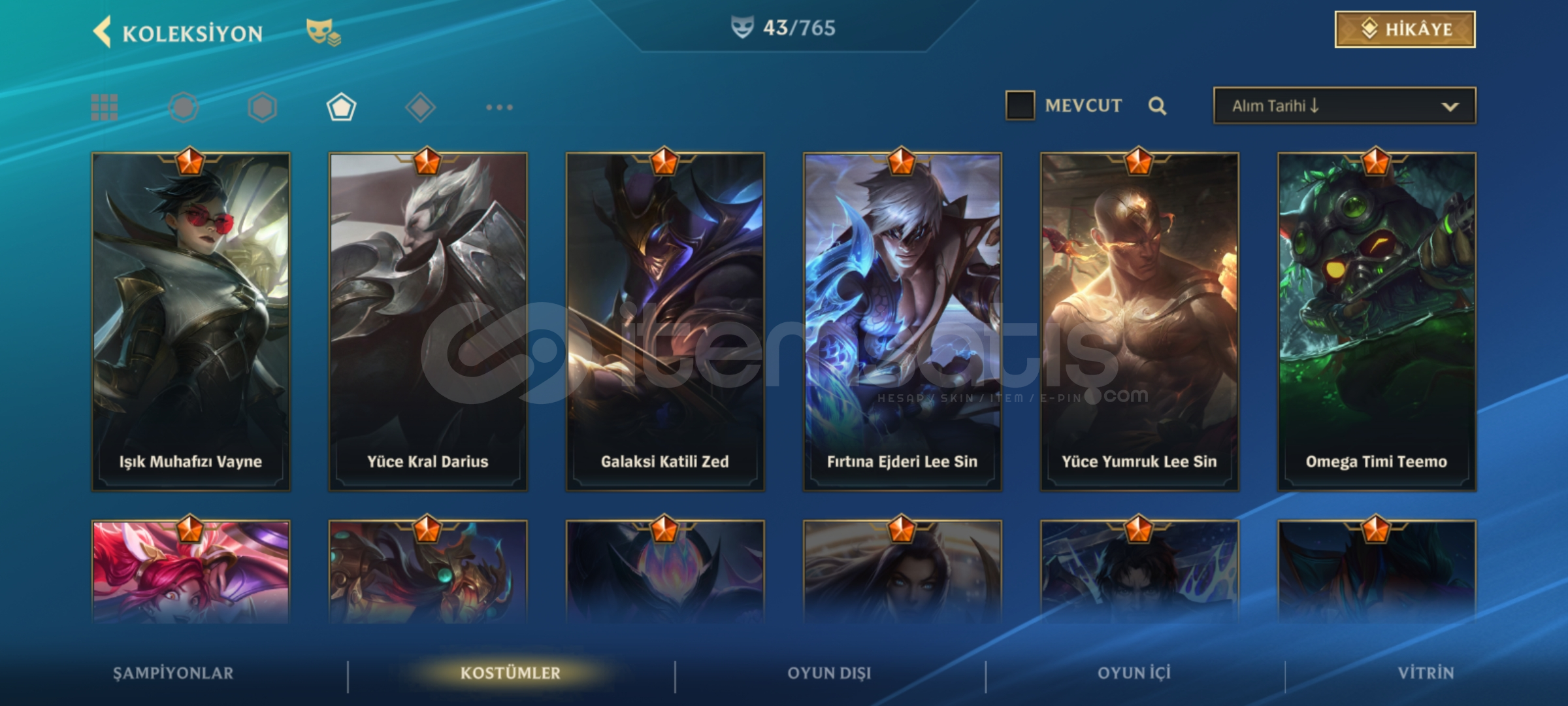
Task: Open the three-dots more filters icon
Action: point(499,107)
